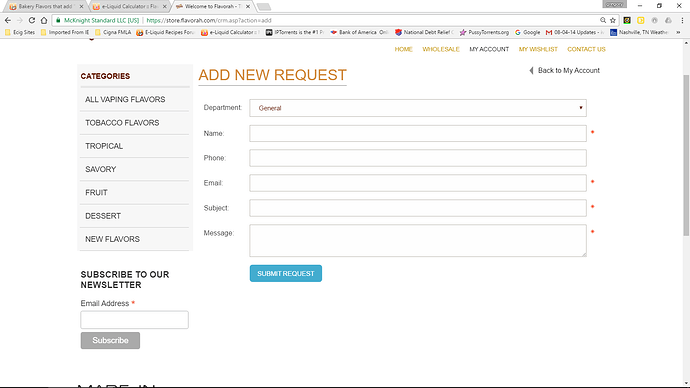The height and width of the screenshot is (388, 690).
Task: Open the Cigna FMLA bookmark folder
Action: point(113,32)
